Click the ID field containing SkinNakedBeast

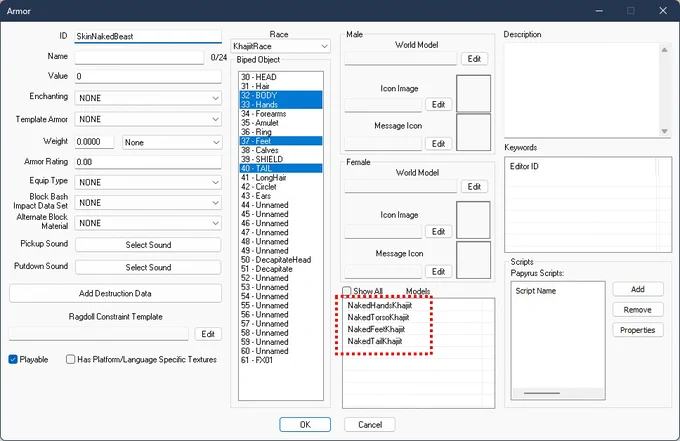[x=148, y=36]
